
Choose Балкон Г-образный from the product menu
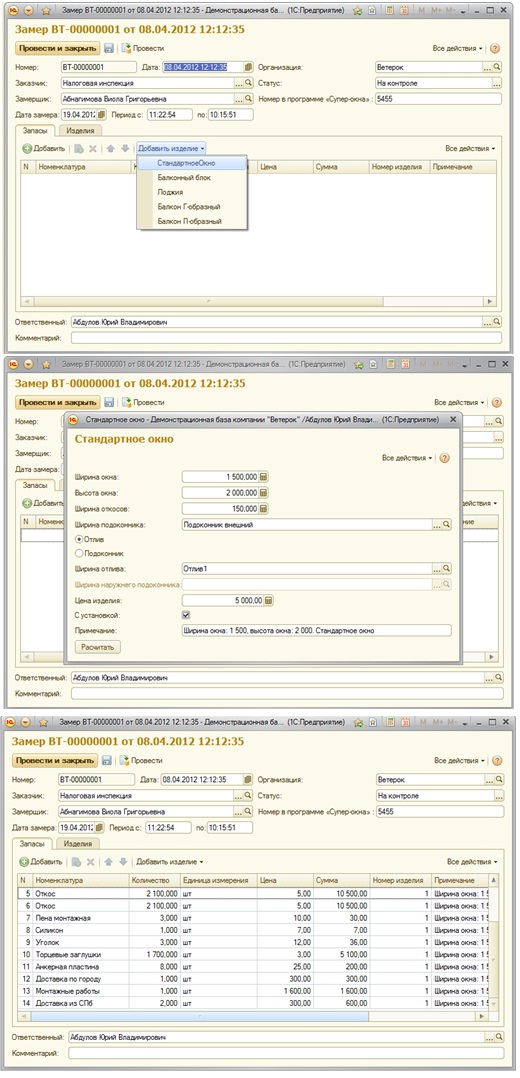coord(192,206)
